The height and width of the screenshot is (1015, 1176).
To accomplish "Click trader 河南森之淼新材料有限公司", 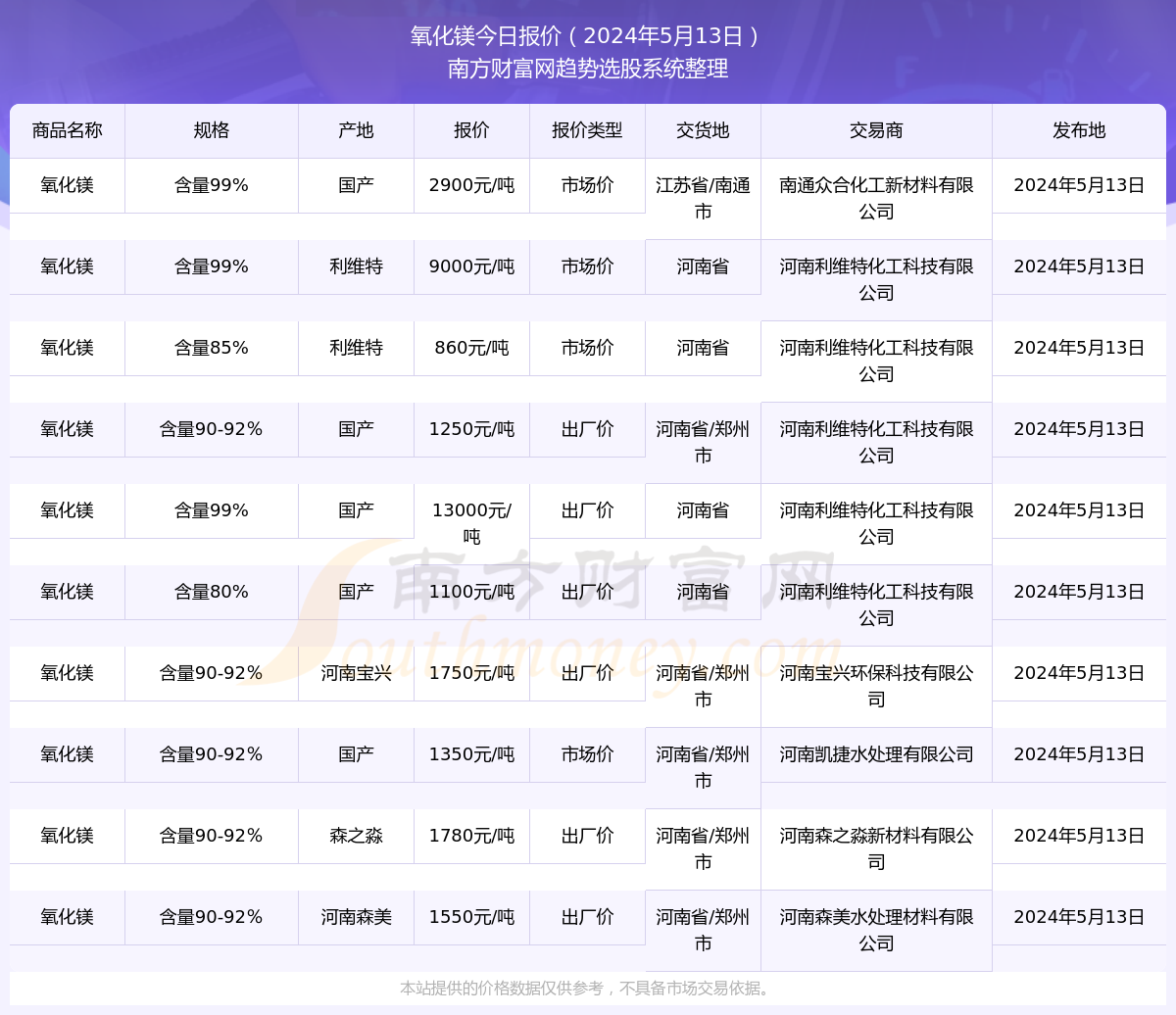I will pos(876,848).
